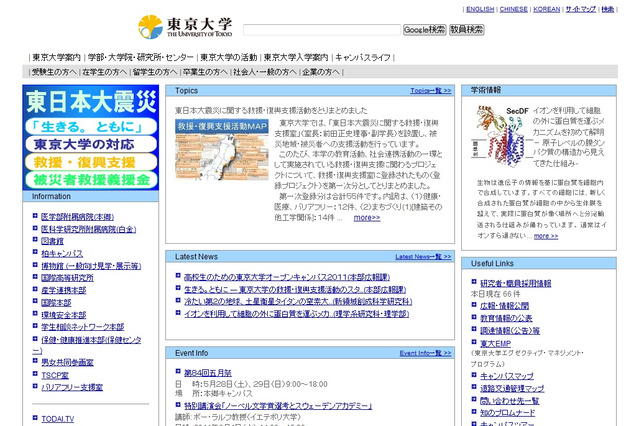Open the キャンパスライフ menu
The image size is (640, 426).
click(363, 58)
